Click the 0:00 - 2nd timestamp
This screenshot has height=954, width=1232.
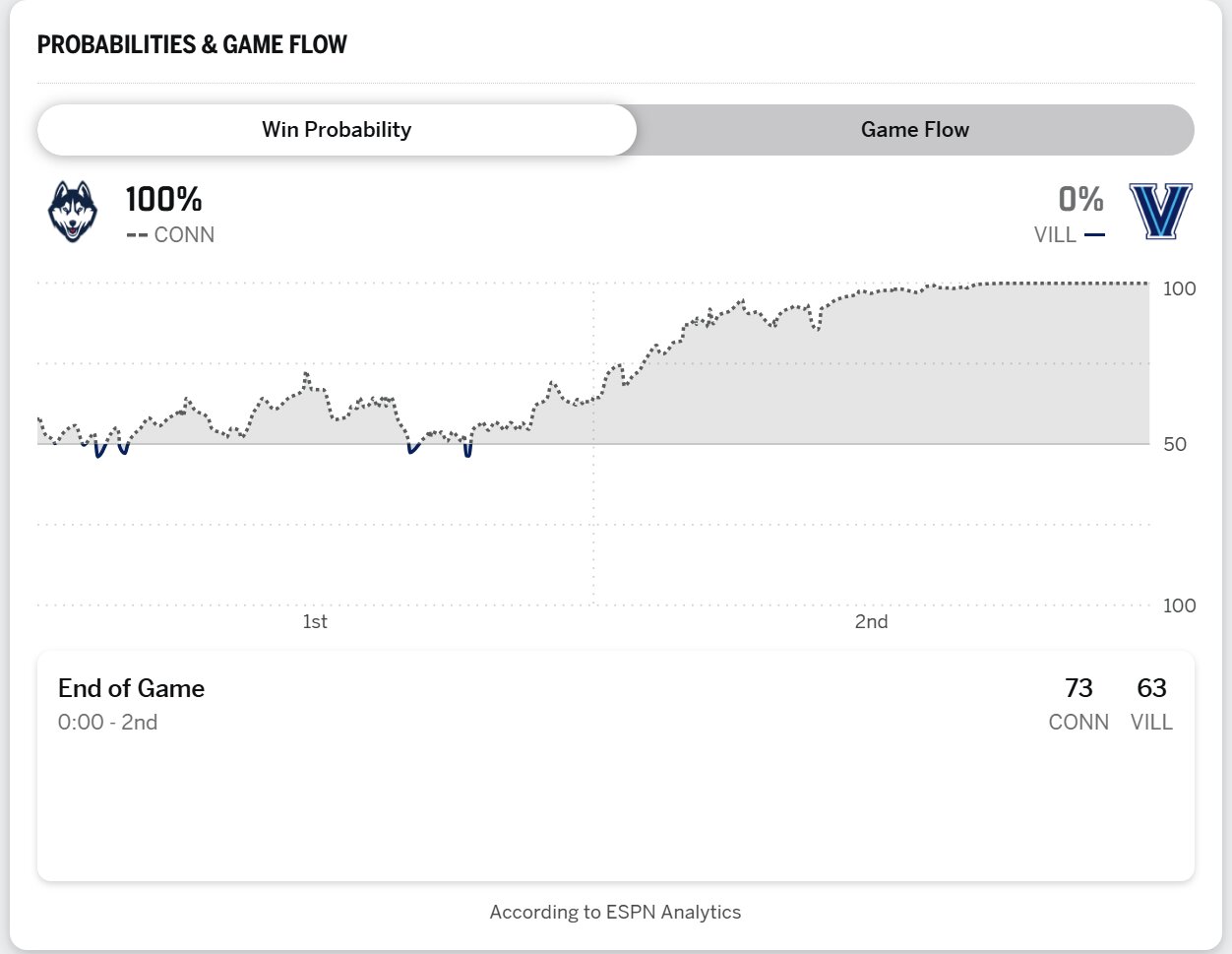107,722
